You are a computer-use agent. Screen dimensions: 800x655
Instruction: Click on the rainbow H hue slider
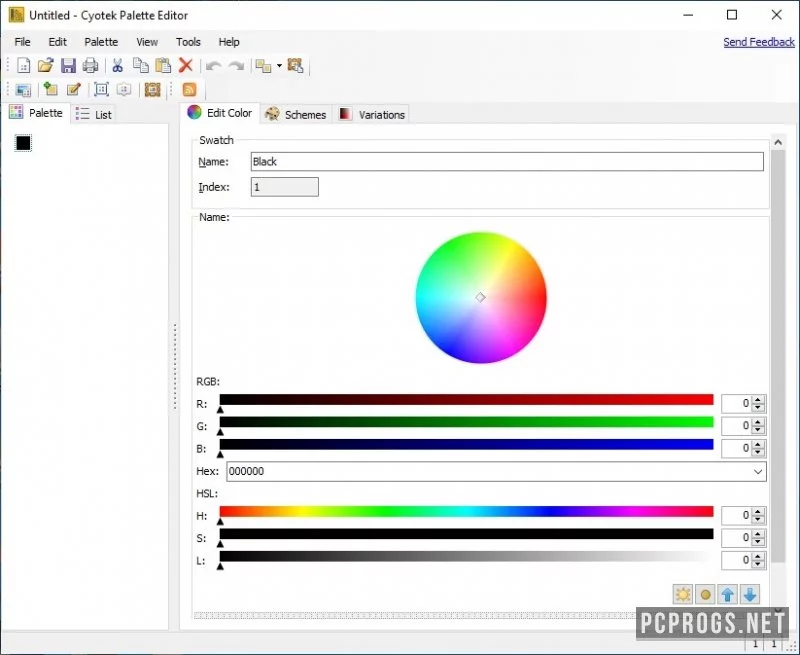point(466,511)
